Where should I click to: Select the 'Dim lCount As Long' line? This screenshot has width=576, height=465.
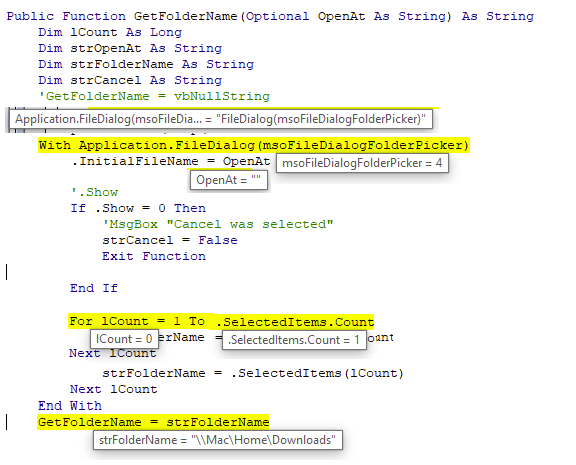[x=110, y=32]
